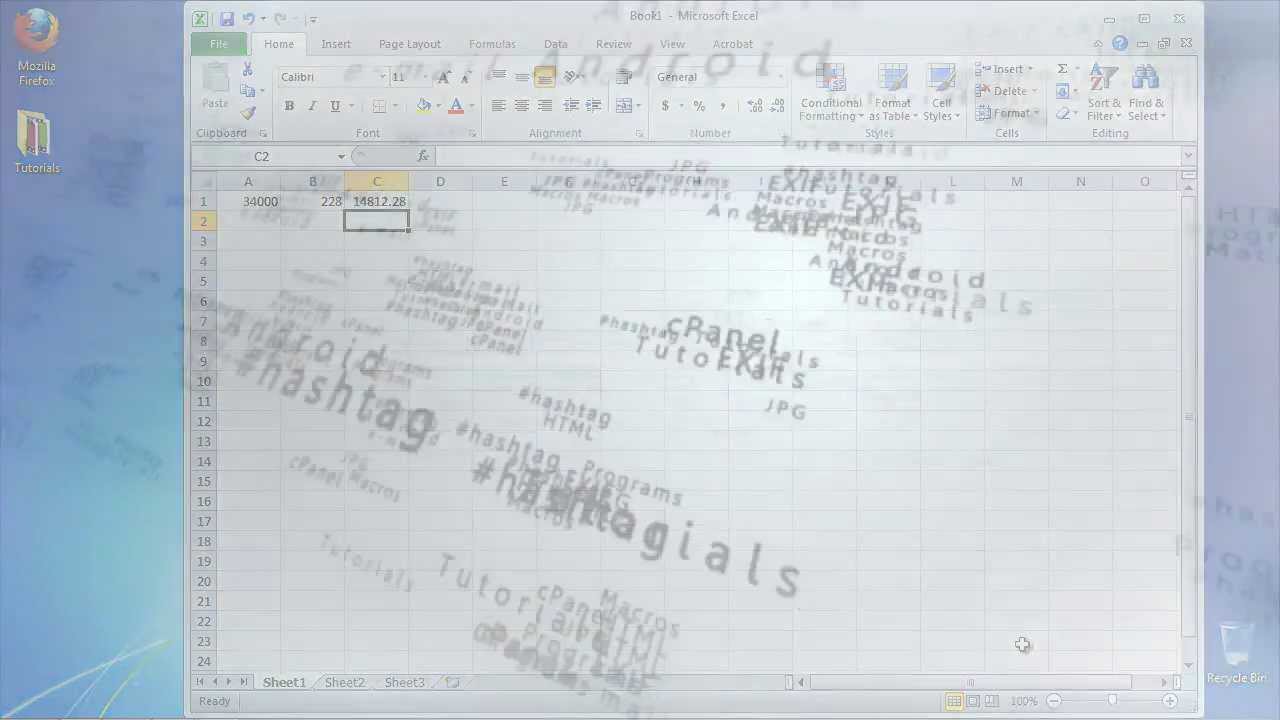Open the Number Format dropdown (General)
Viewport: 1280px width, 720px height.
click(x=780, y=77)
